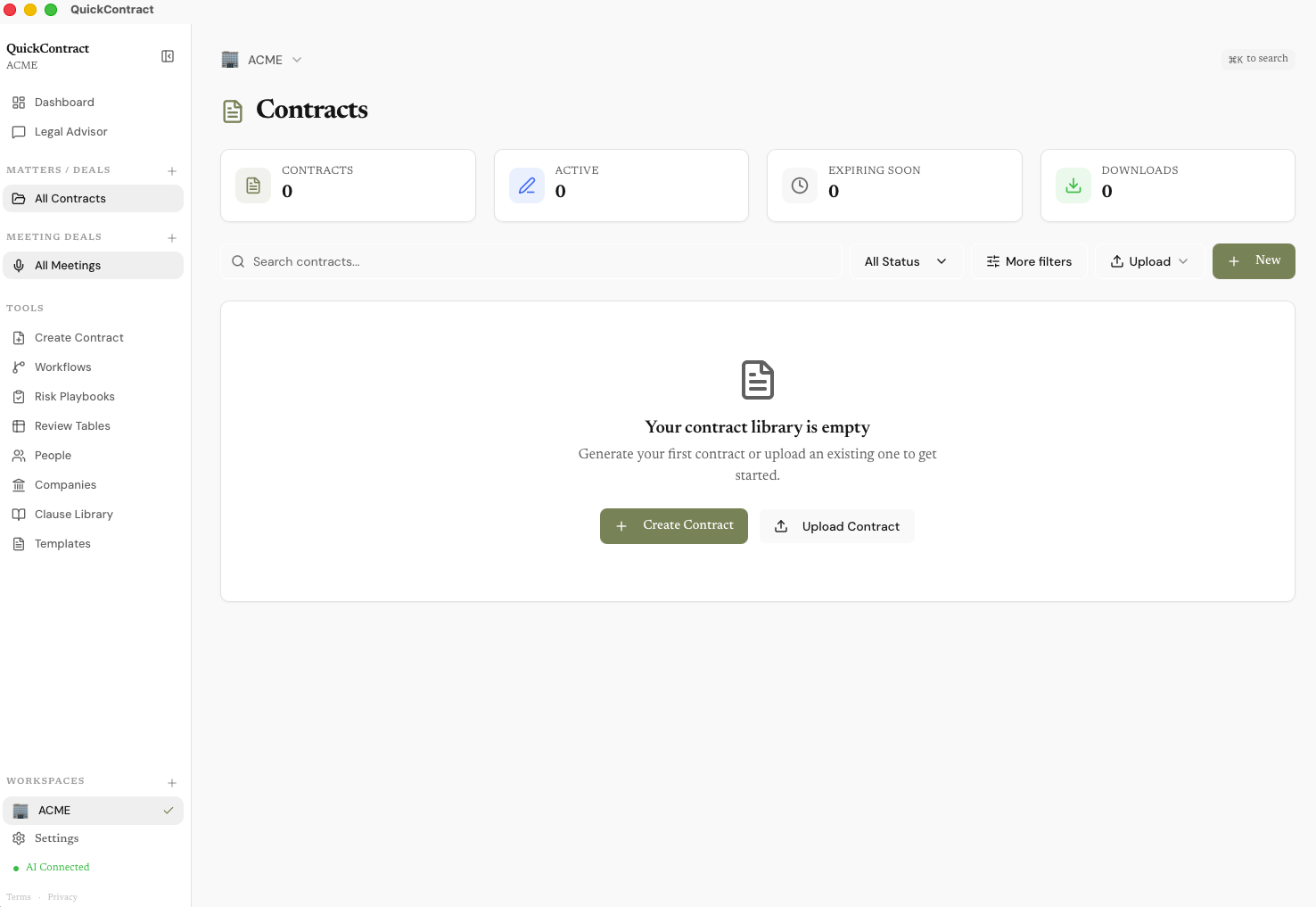Open the Clause Library
This screenshot has height=907, width=1316.
point(93,515)
